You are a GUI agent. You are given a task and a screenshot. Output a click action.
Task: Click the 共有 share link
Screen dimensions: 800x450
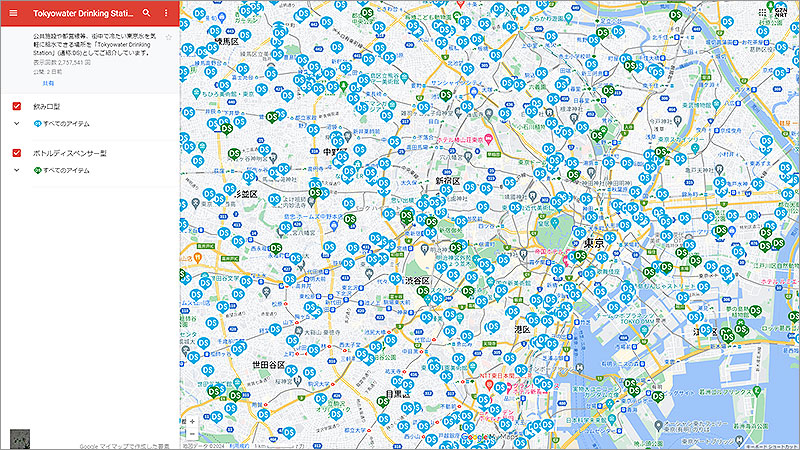click(48, 85)
